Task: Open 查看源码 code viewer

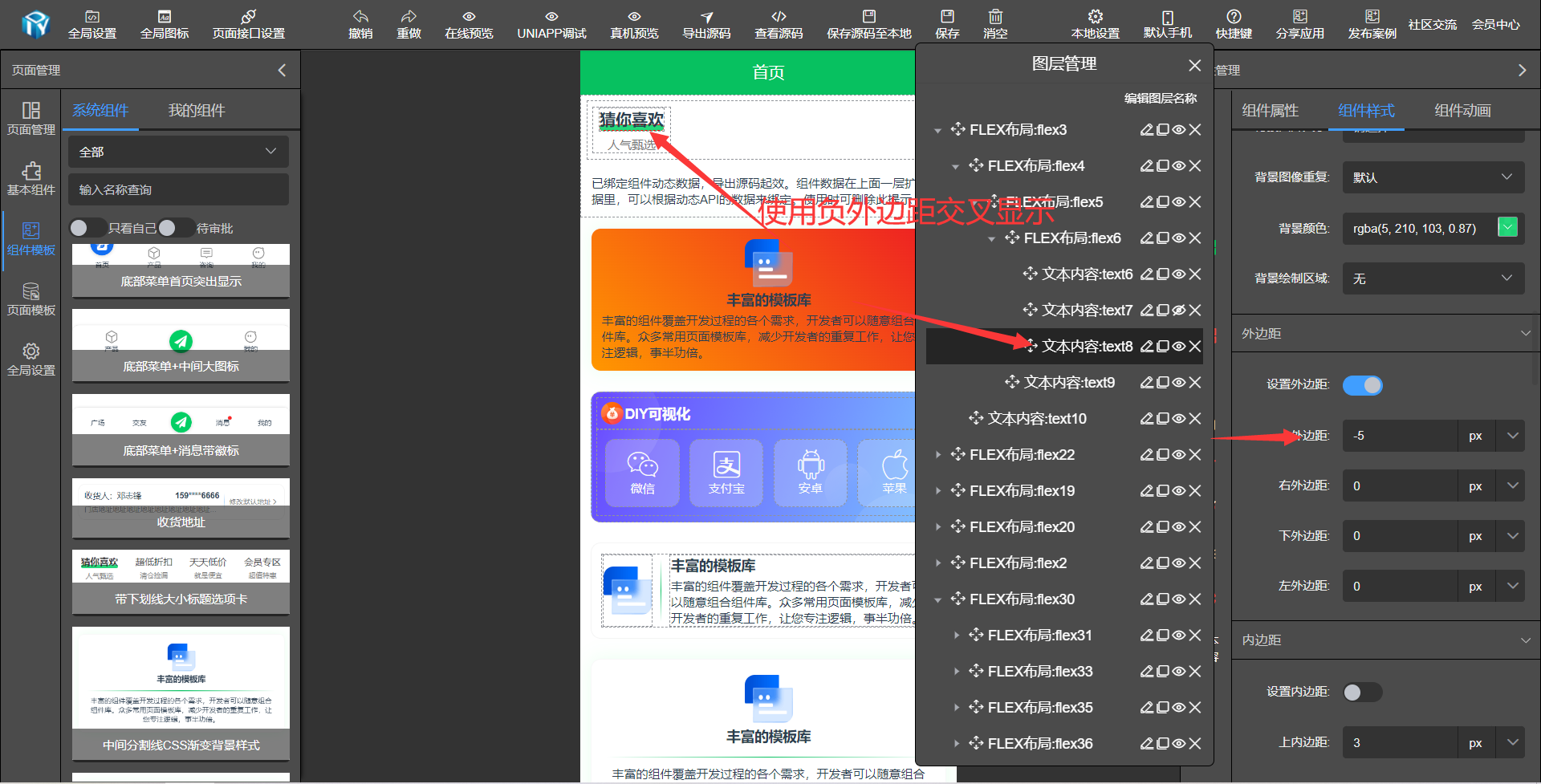Action: click(779, 25)
